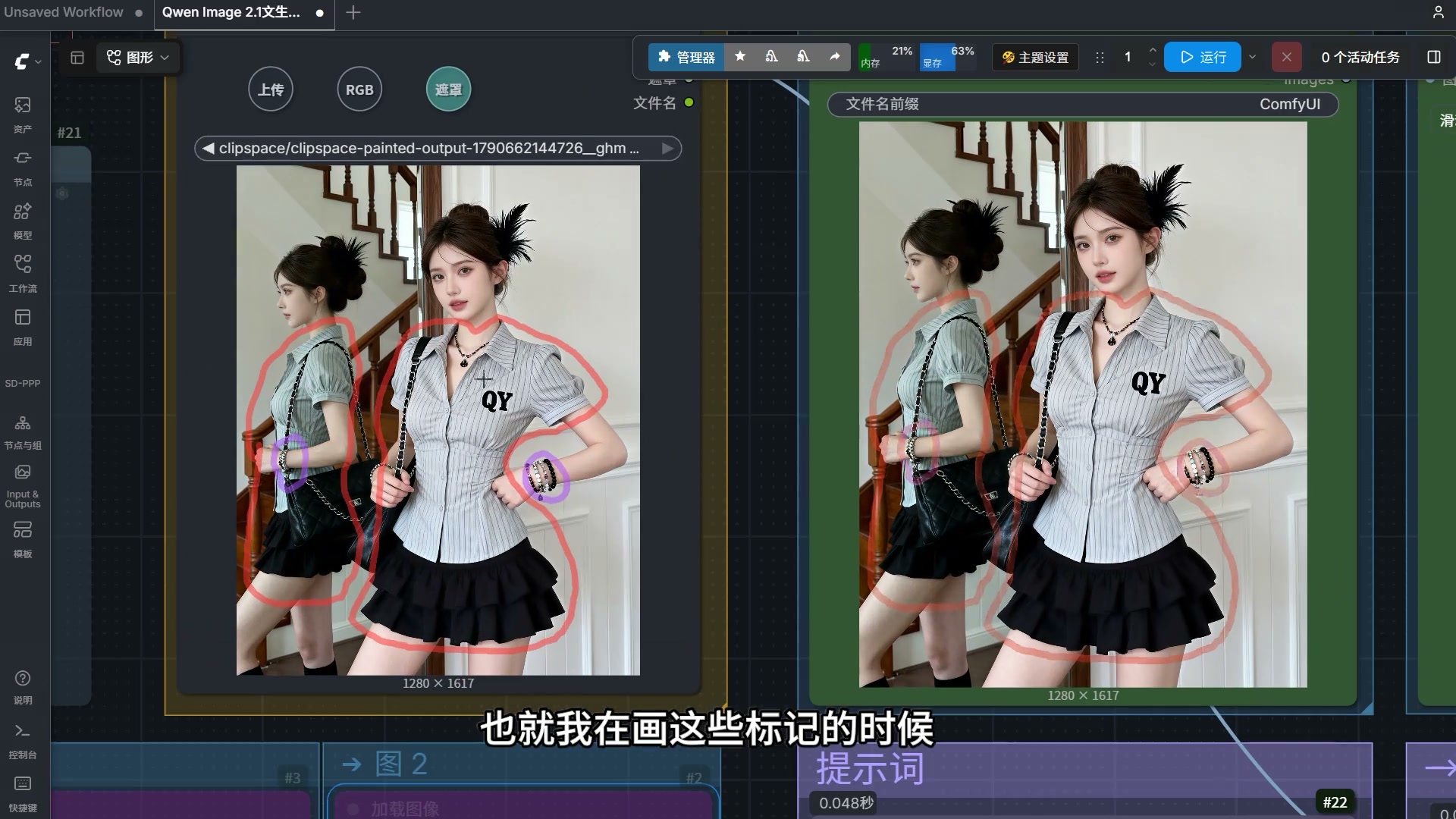
Task: Click the share arrow icon in manager bar
Action: pyautogui.click(x=835, y=57)
